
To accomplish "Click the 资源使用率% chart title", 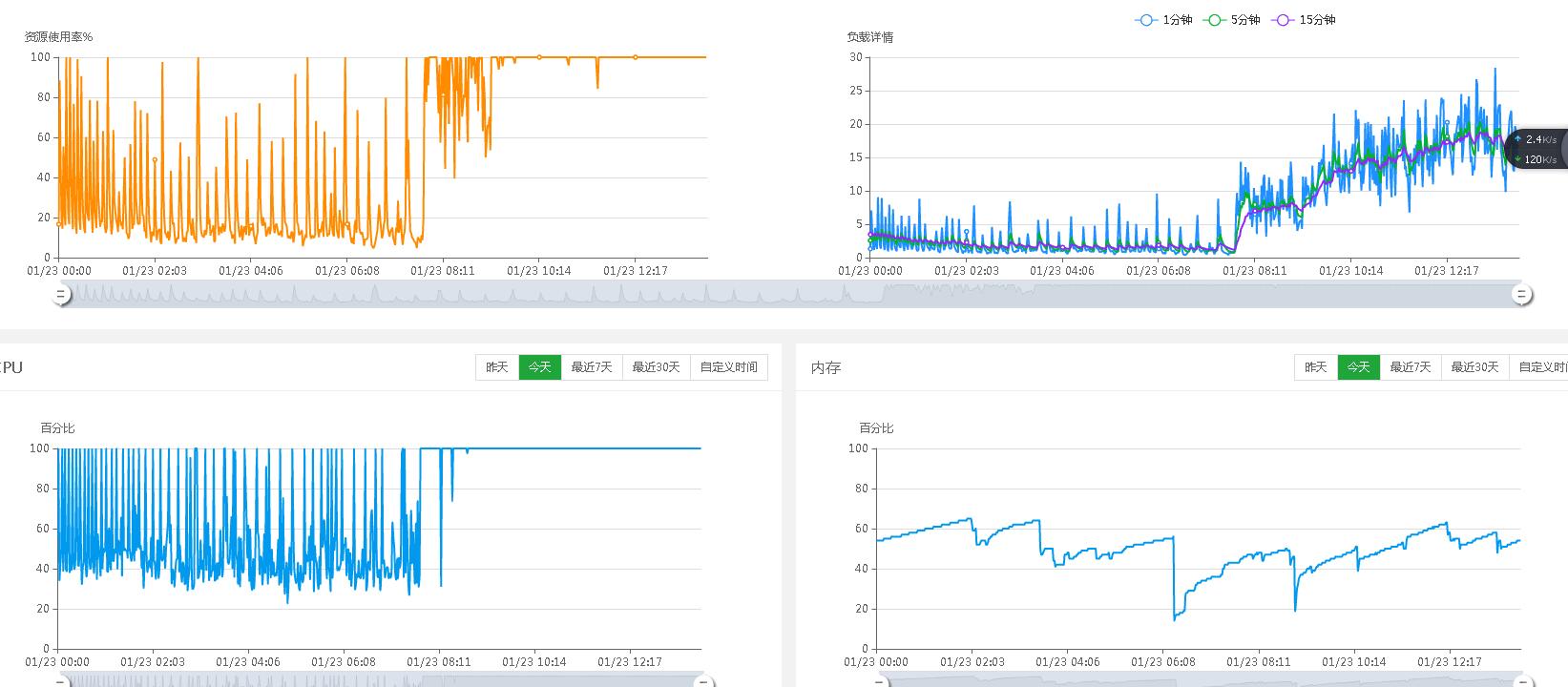I will pyautogui.click(x=58, y=37).
